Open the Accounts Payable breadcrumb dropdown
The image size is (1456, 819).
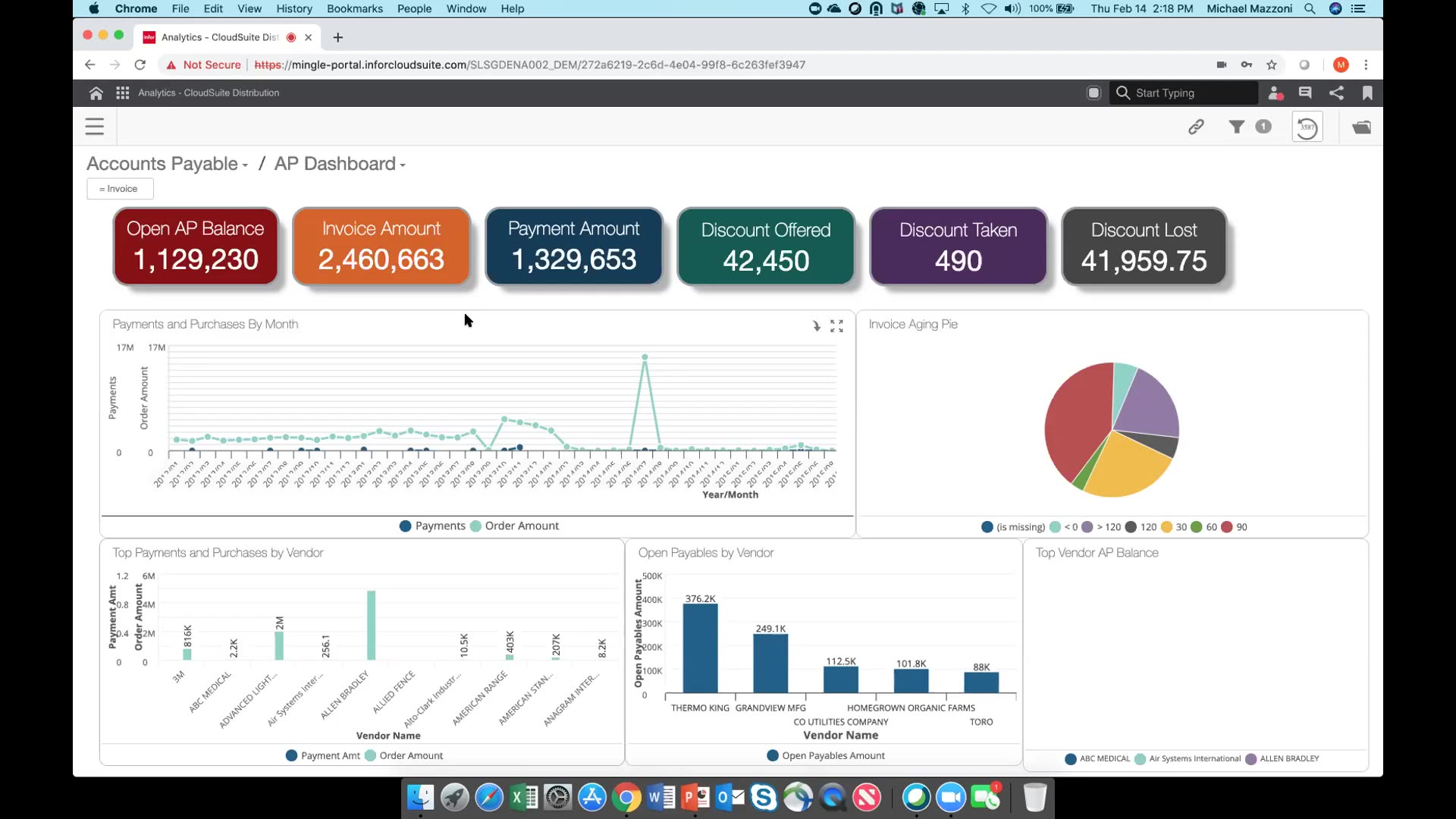(245, 165)
